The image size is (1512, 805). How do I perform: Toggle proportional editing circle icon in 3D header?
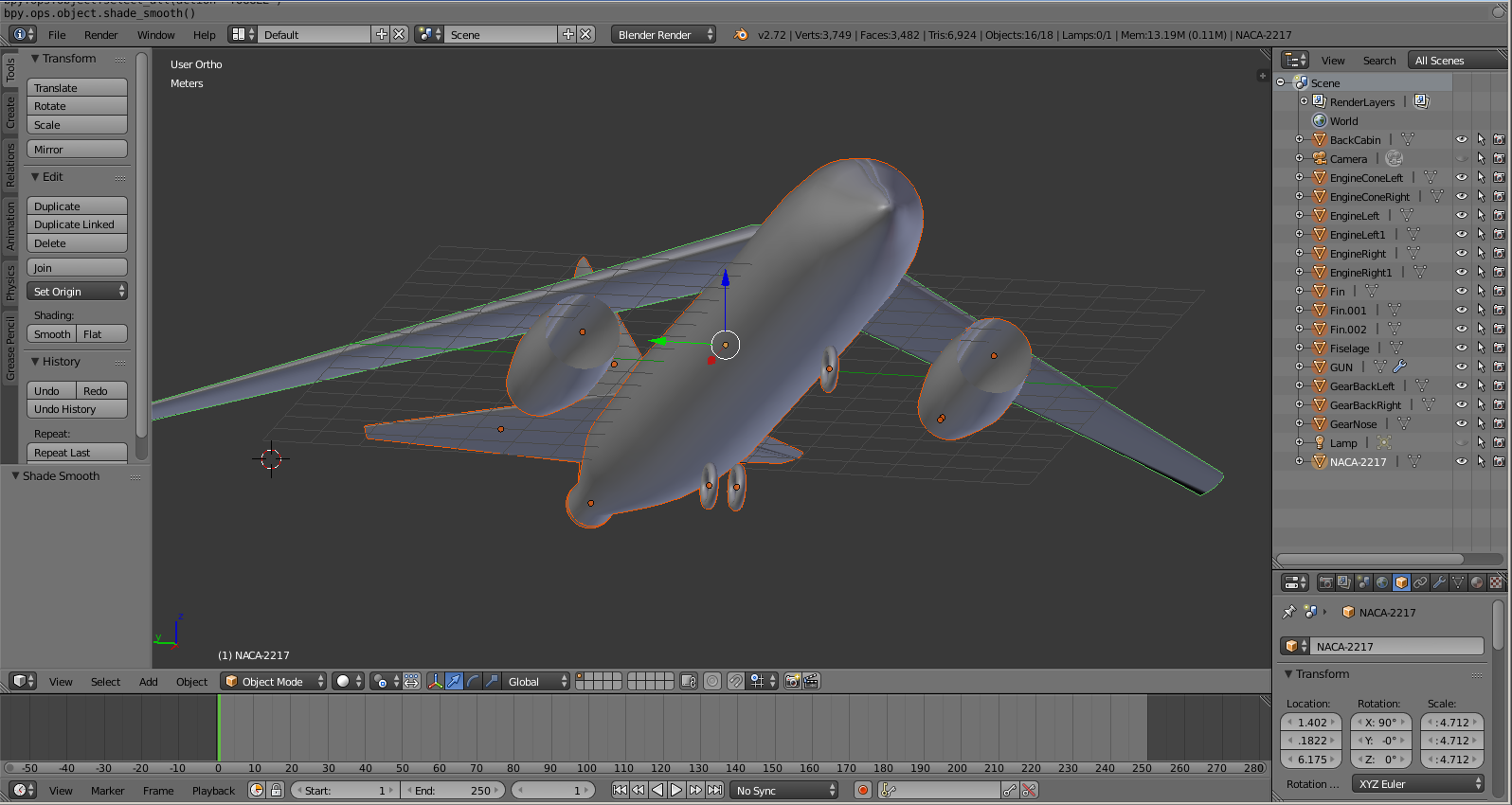(712, 681)
